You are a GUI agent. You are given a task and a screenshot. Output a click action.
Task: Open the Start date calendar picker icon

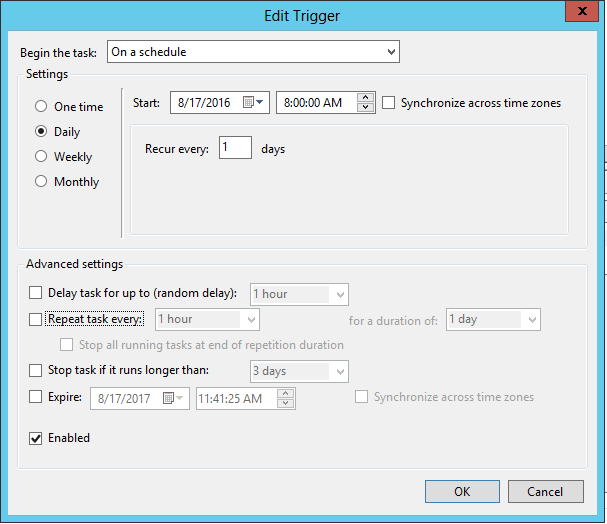[253, 103]
